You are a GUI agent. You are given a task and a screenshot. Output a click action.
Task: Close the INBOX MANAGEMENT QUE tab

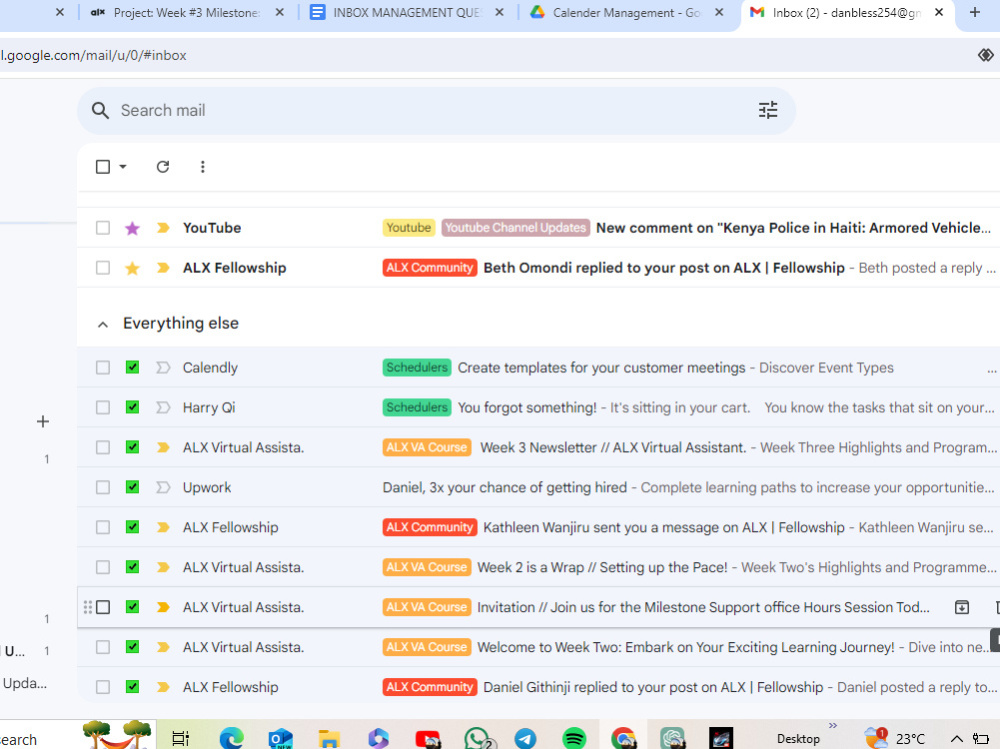[499, 12]
